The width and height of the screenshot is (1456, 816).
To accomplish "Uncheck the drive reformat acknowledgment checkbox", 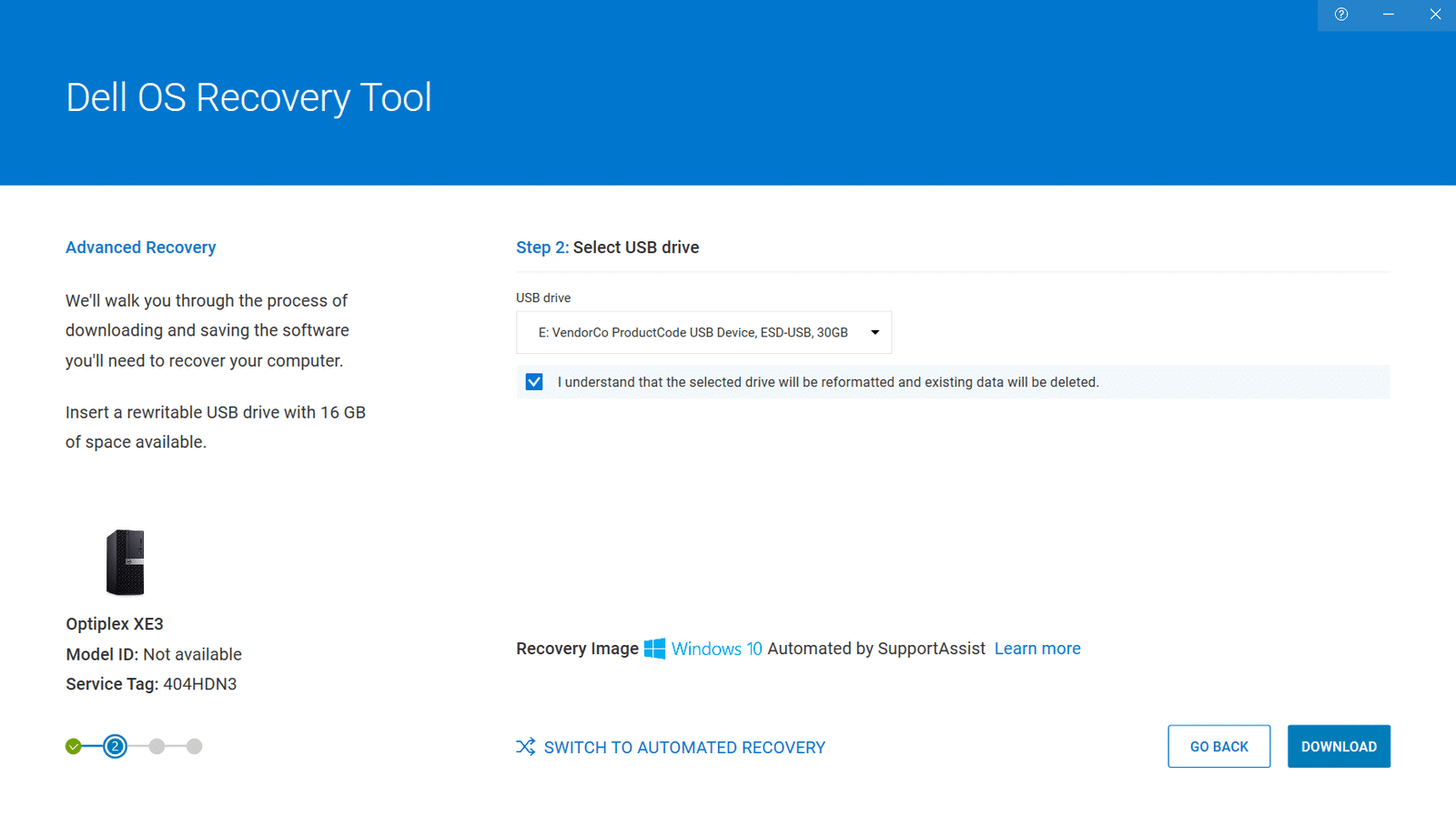I will (534, 382).
